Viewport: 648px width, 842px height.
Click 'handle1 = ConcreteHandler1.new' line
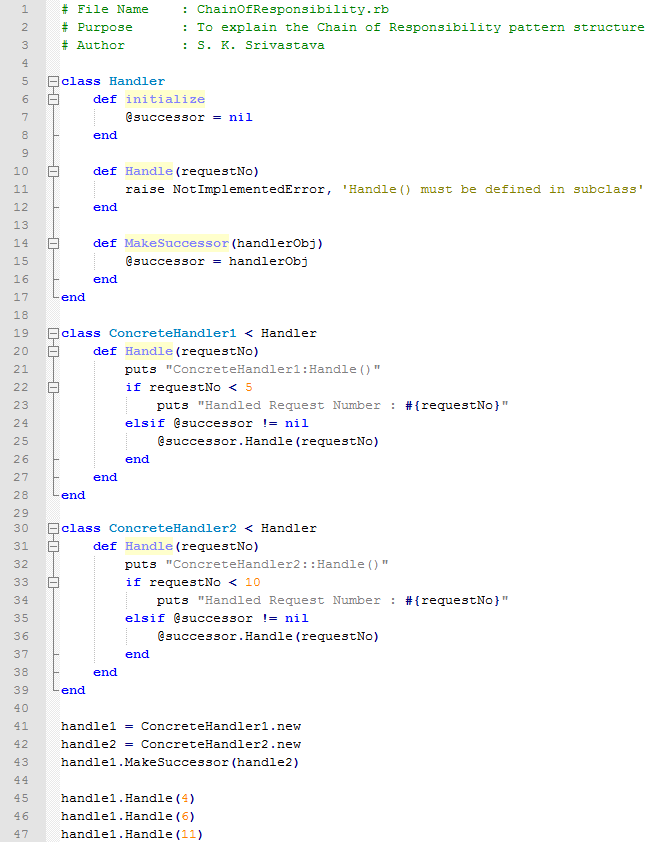(x=181, y=726)
